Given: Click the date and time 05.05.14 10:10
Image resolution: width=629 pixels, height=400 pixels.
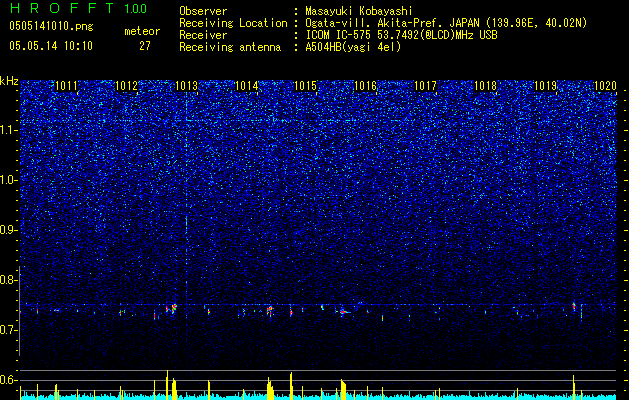Looking at the screenshot, I should [51, 46].
